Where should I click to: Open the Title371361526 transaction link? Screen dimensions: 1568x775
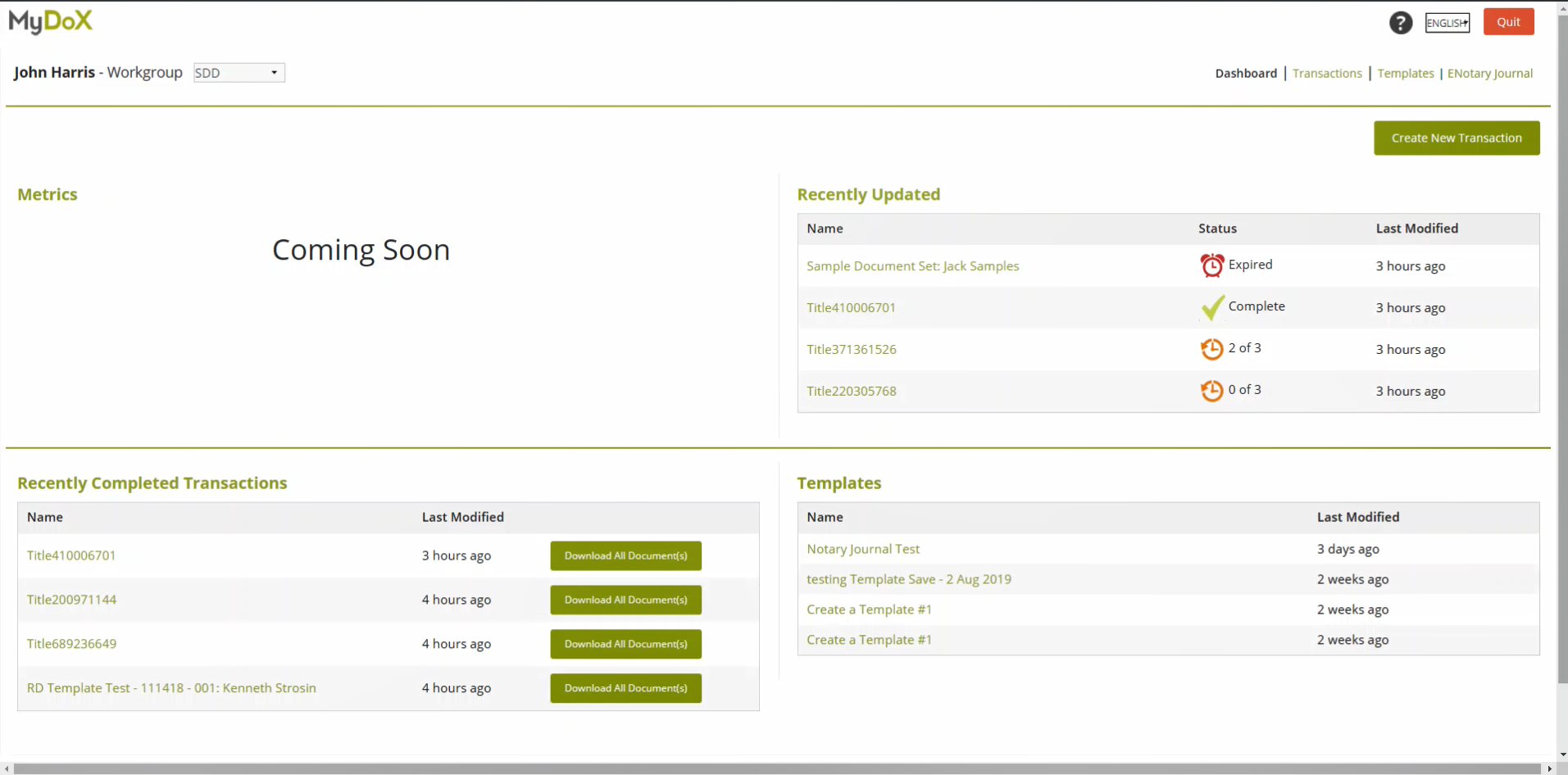(851, 350)
